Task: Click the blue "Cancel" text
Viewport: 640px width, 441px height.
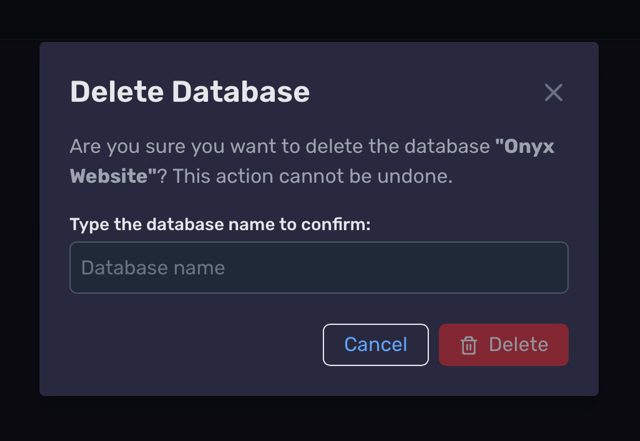Action: [376, 345]
